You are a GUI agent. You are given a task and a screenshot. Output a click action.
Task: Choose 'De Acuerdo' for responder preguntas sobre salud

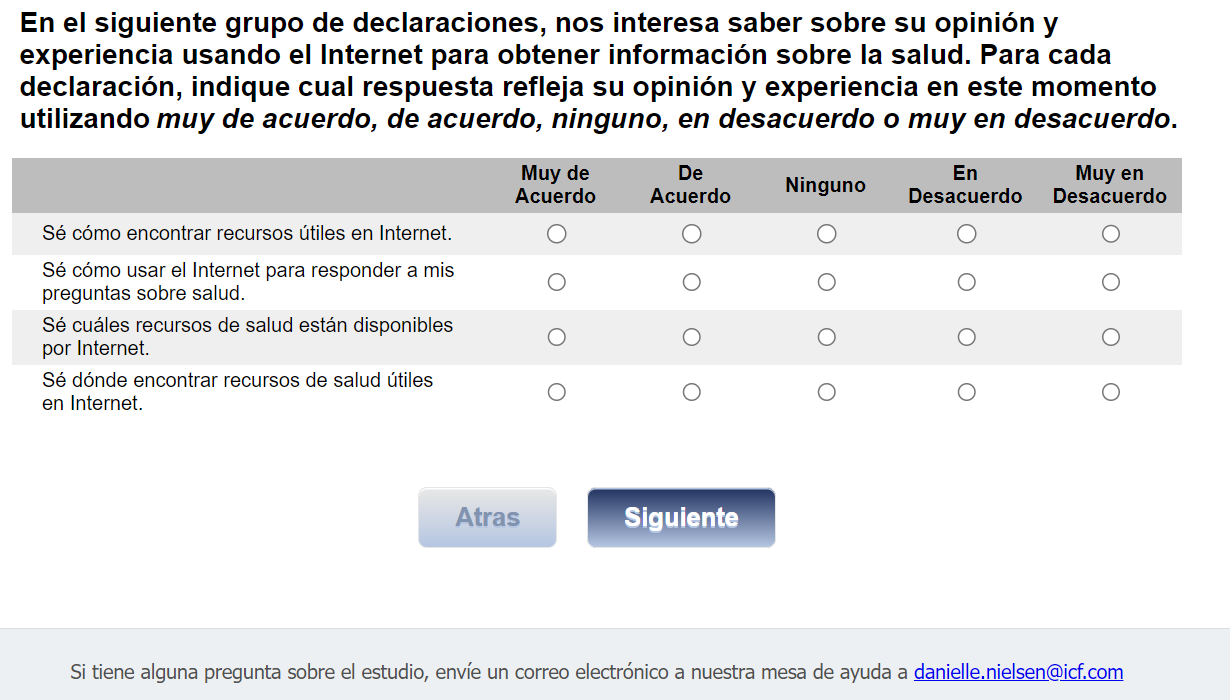point(691,282)
